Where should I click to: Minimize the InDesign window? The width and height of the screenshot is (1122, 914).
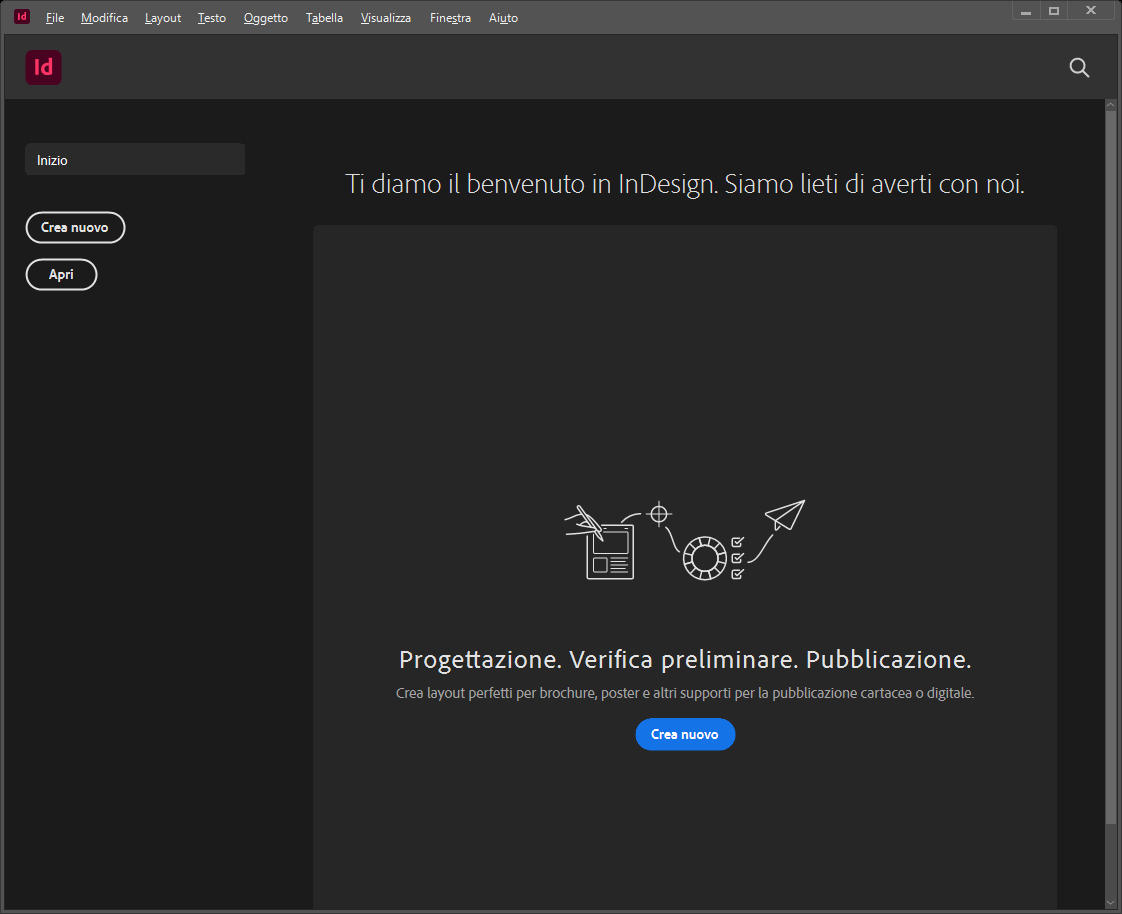point(1026,11)
